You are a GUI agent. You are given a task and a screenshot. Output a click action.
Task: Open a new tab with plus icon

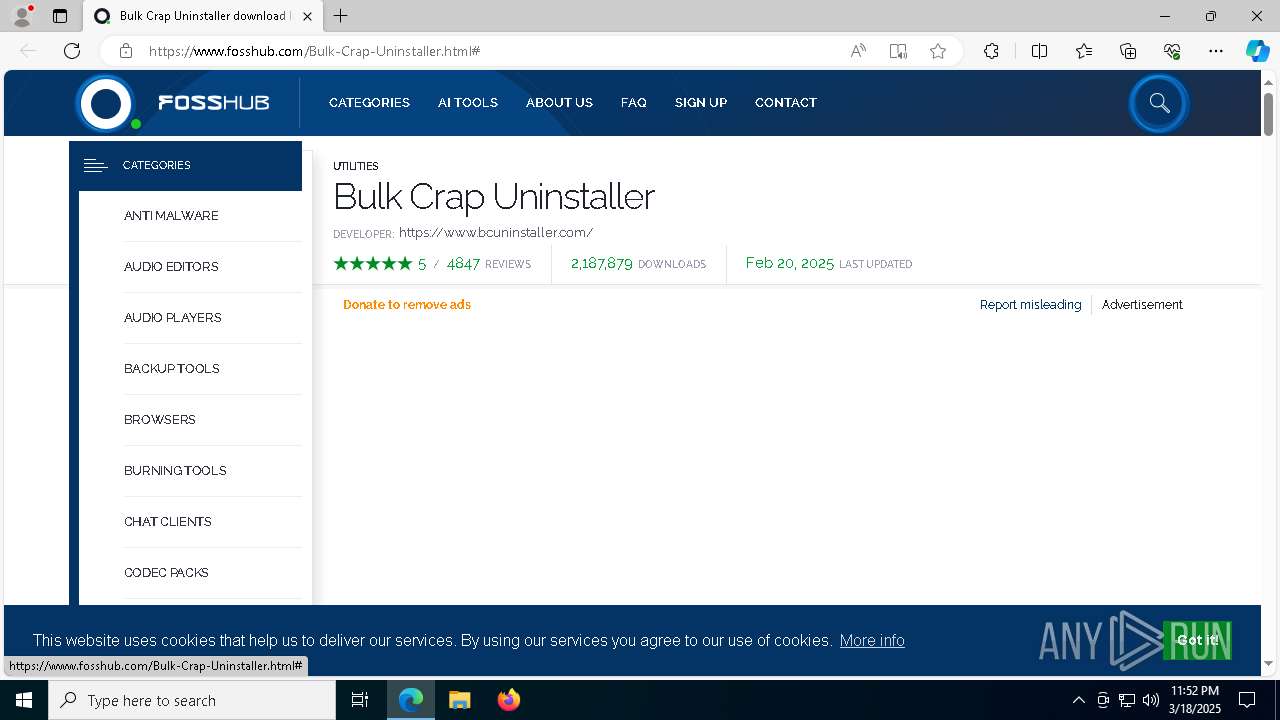tap(340, 16)
